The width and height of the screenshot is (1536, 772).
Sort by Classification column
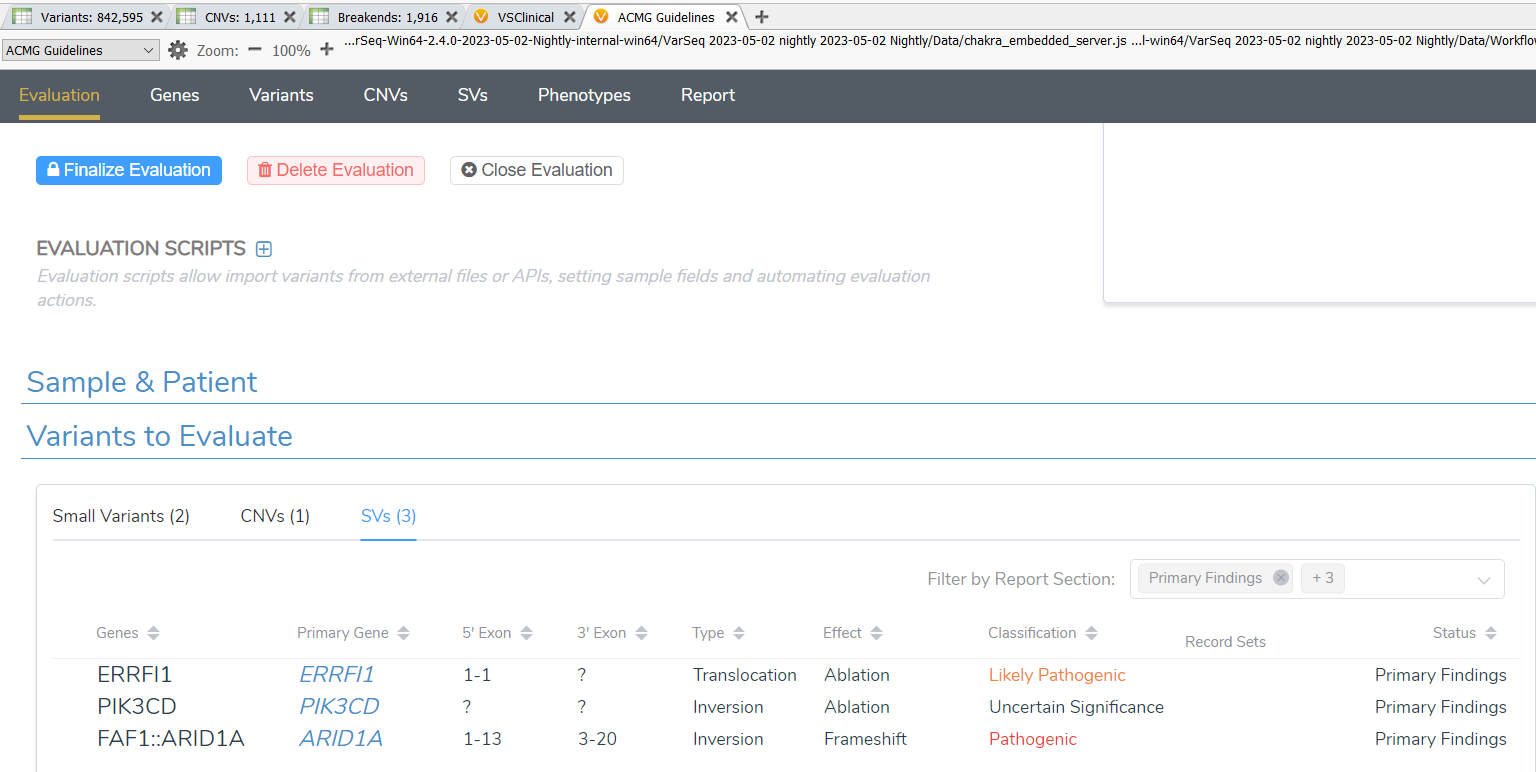tap(1091, 633)
